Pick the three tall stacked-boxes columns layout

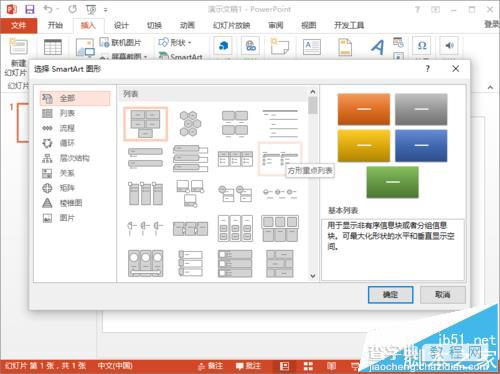click(235, 229)
